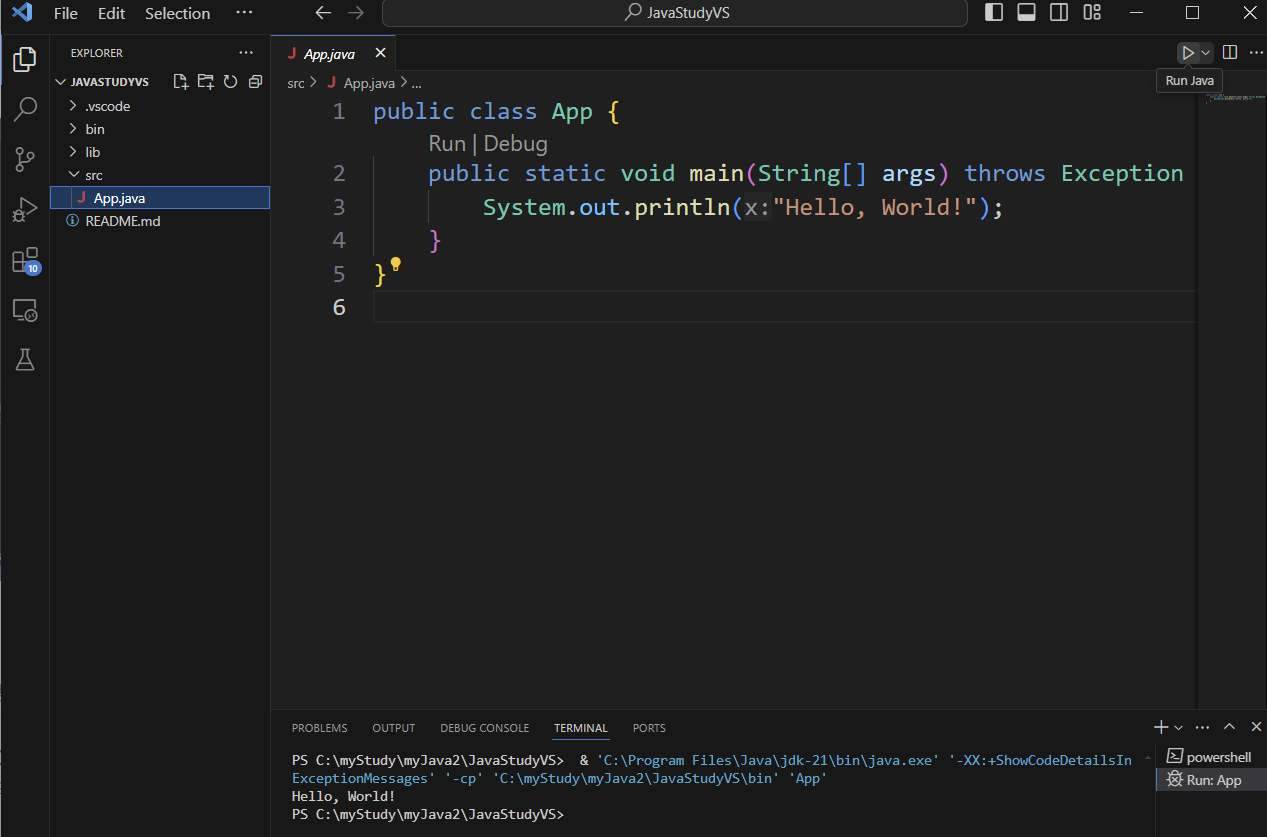
Task: Split the editor to the right
Action: 1230,53
